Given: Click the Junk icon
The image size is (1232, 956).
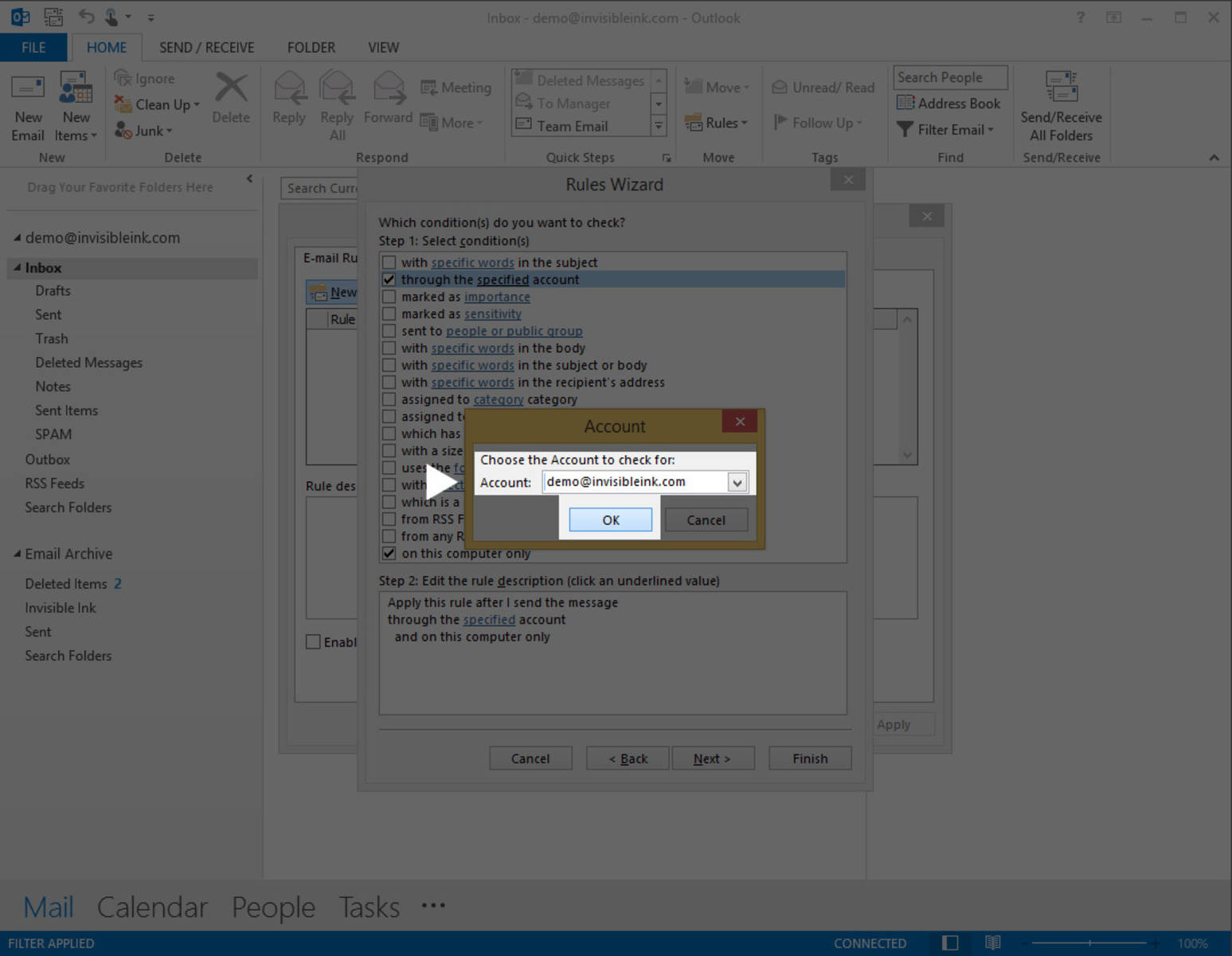Looking at the screenshot, I should pyautogui.click(x=123, y=131).
